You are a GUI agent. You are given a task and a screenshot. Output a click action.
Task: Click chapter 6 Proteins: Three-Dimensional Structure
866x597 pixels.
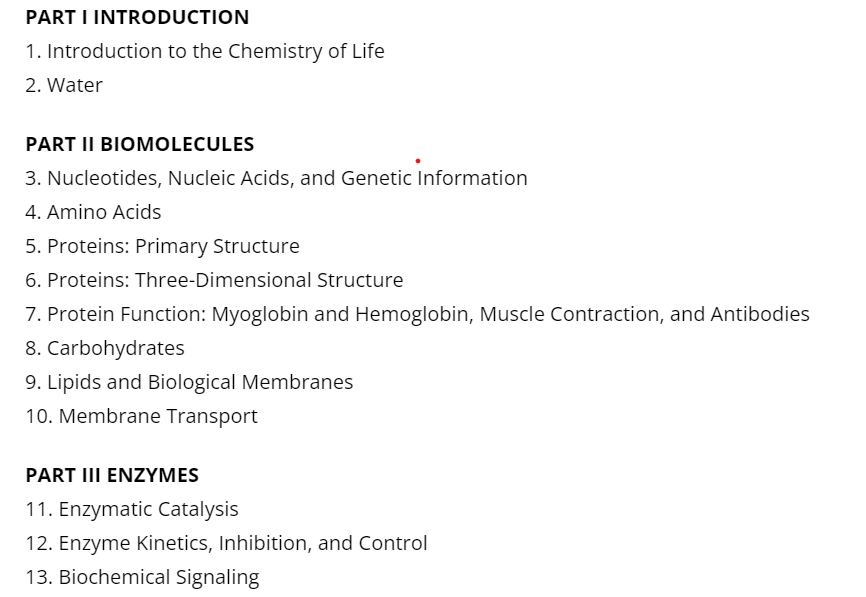[214, 280]
